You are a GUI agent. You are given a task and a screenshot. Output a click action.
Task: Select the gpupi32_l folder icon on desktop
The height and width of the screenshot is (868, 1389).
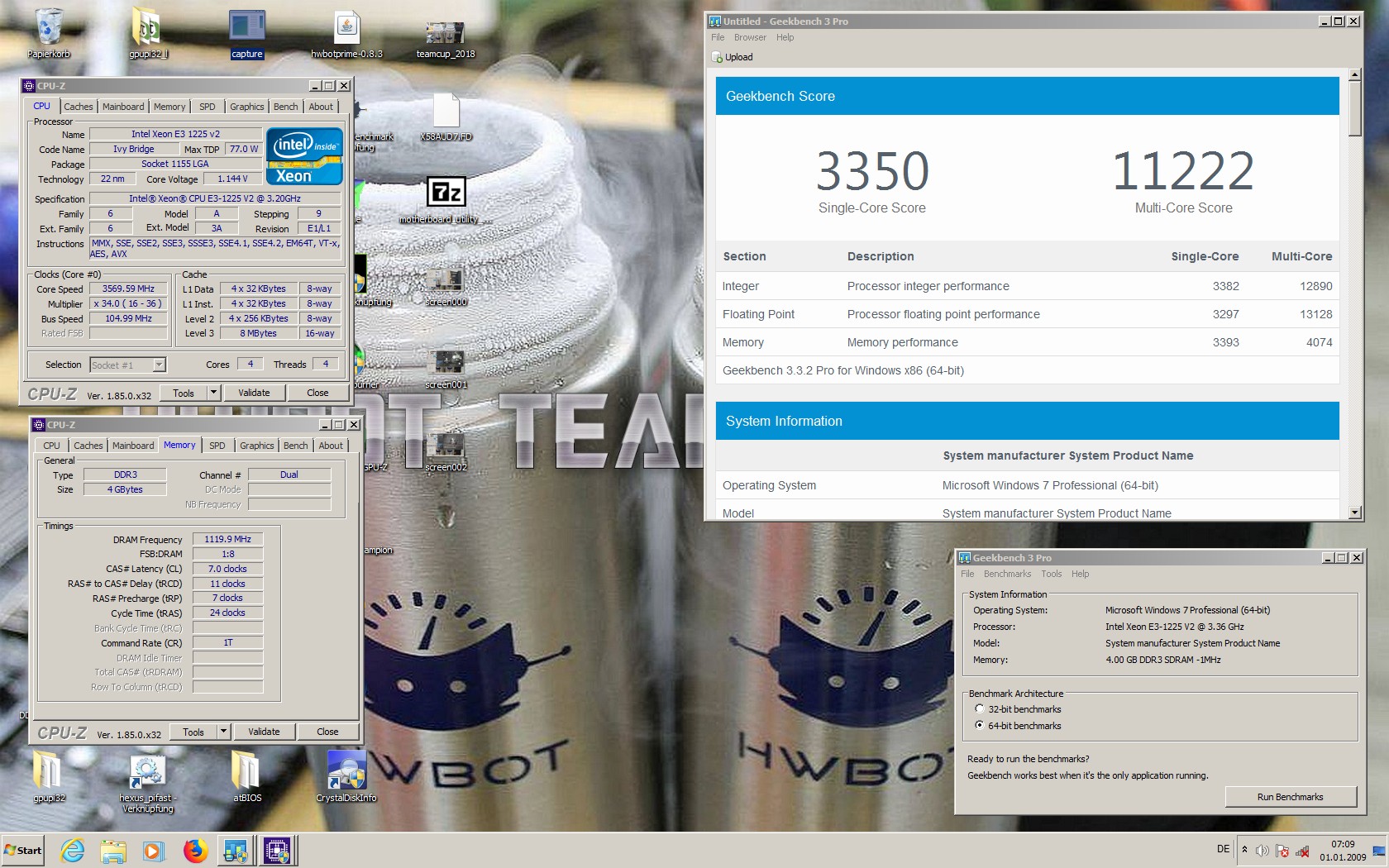click(x=148, y=33)
